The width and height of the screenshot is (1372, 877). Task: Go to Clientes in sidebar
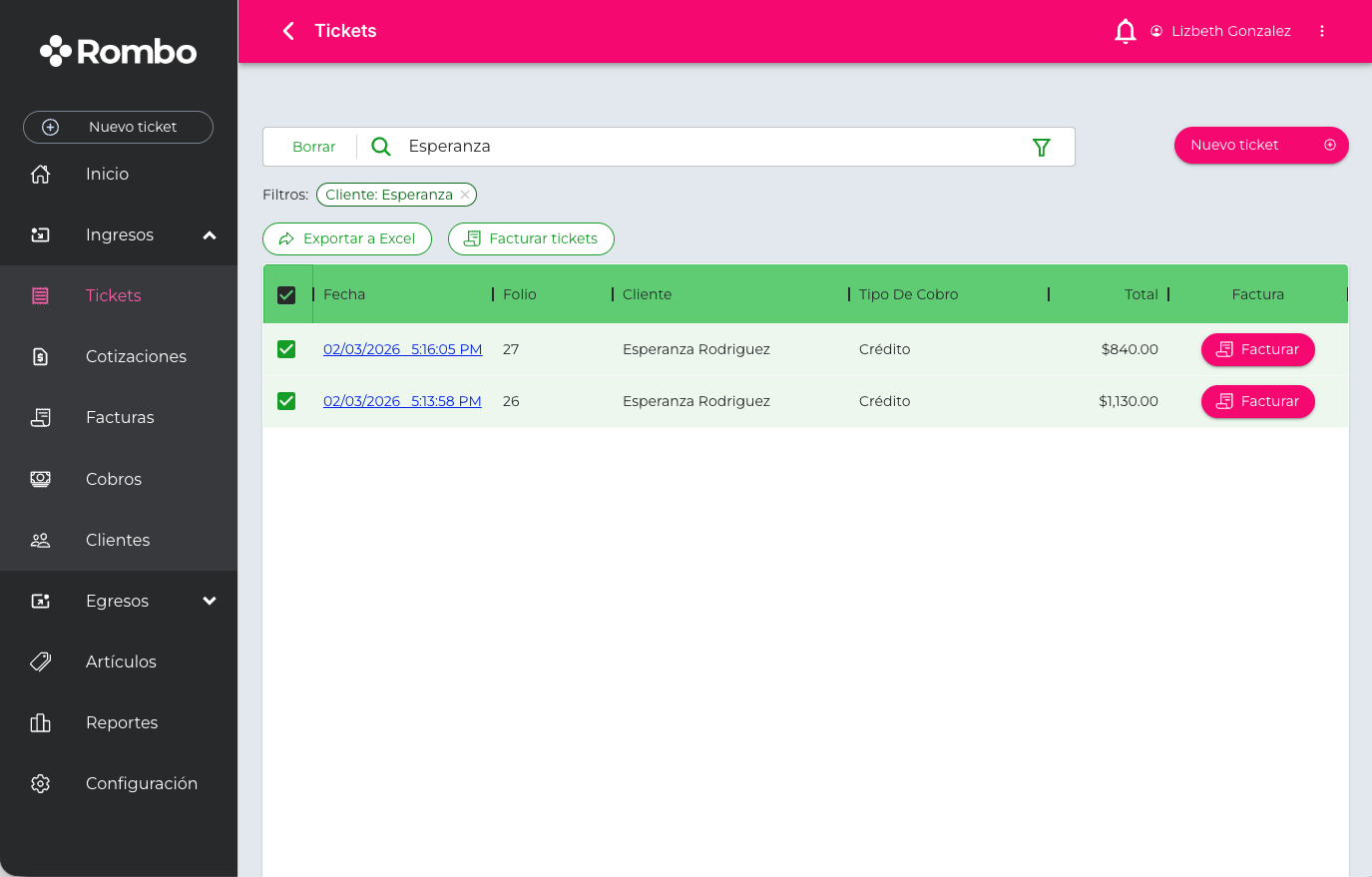pyautogui.click(x=118, y=540)
